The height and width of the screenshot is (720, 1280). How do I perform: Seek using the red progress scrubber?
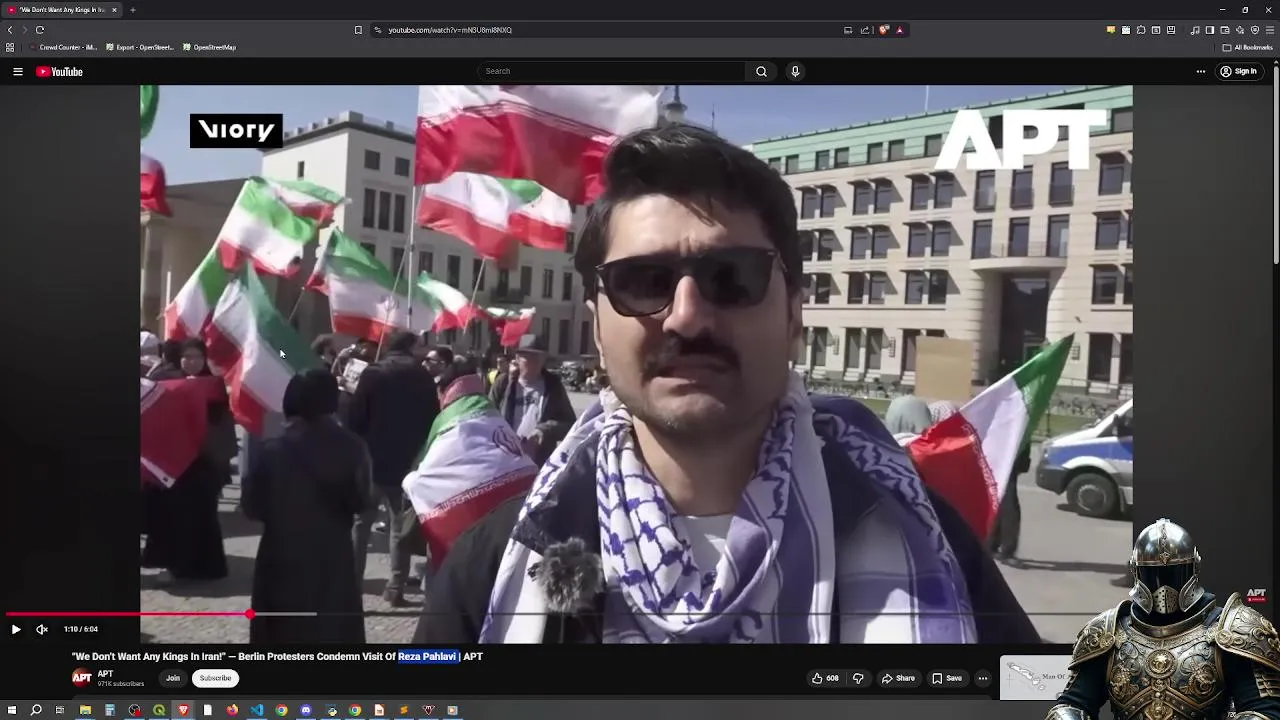tap(249, 614)
